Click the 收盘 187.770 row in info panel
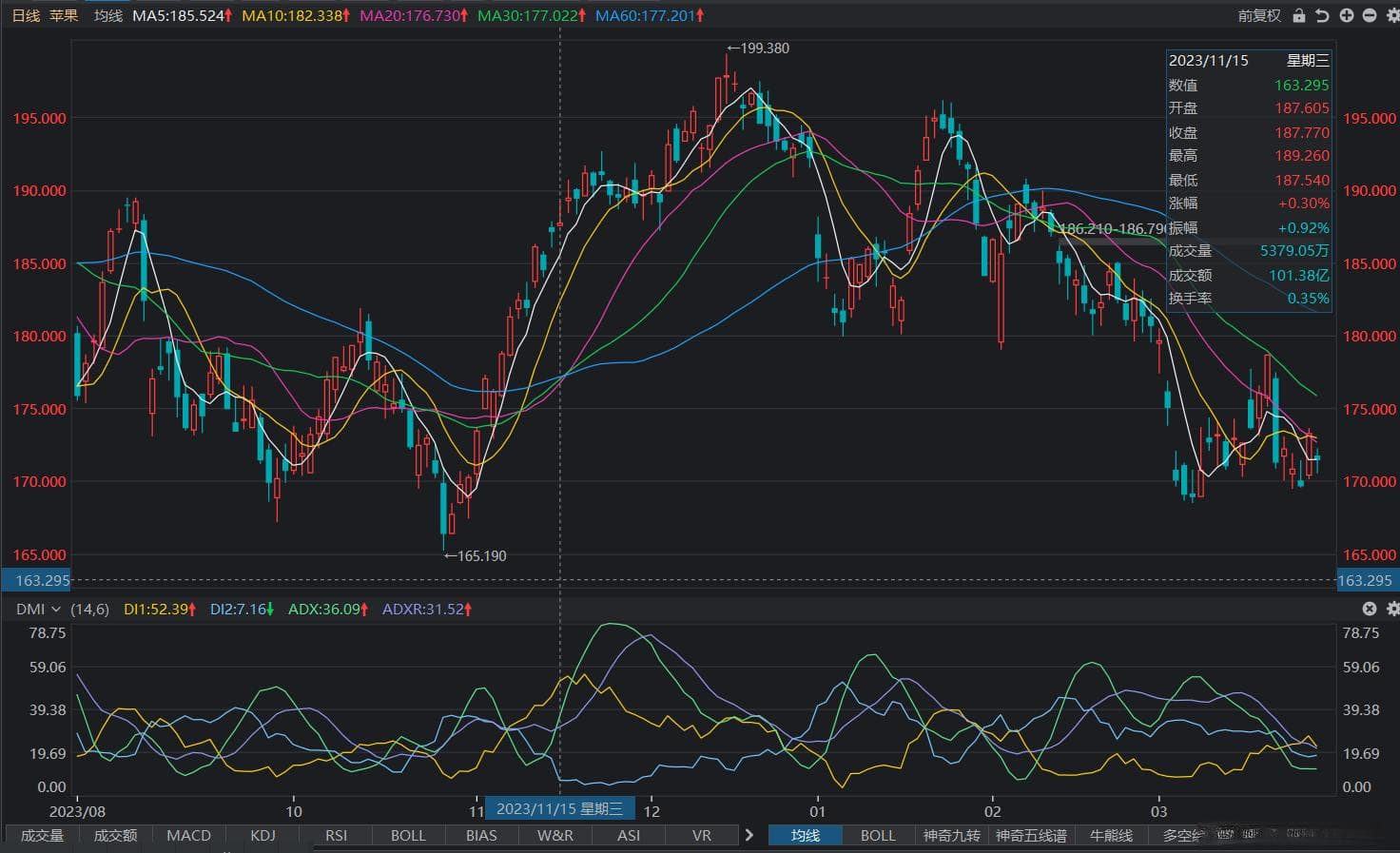The image size is (1400, 853). tap(1249, 132)
